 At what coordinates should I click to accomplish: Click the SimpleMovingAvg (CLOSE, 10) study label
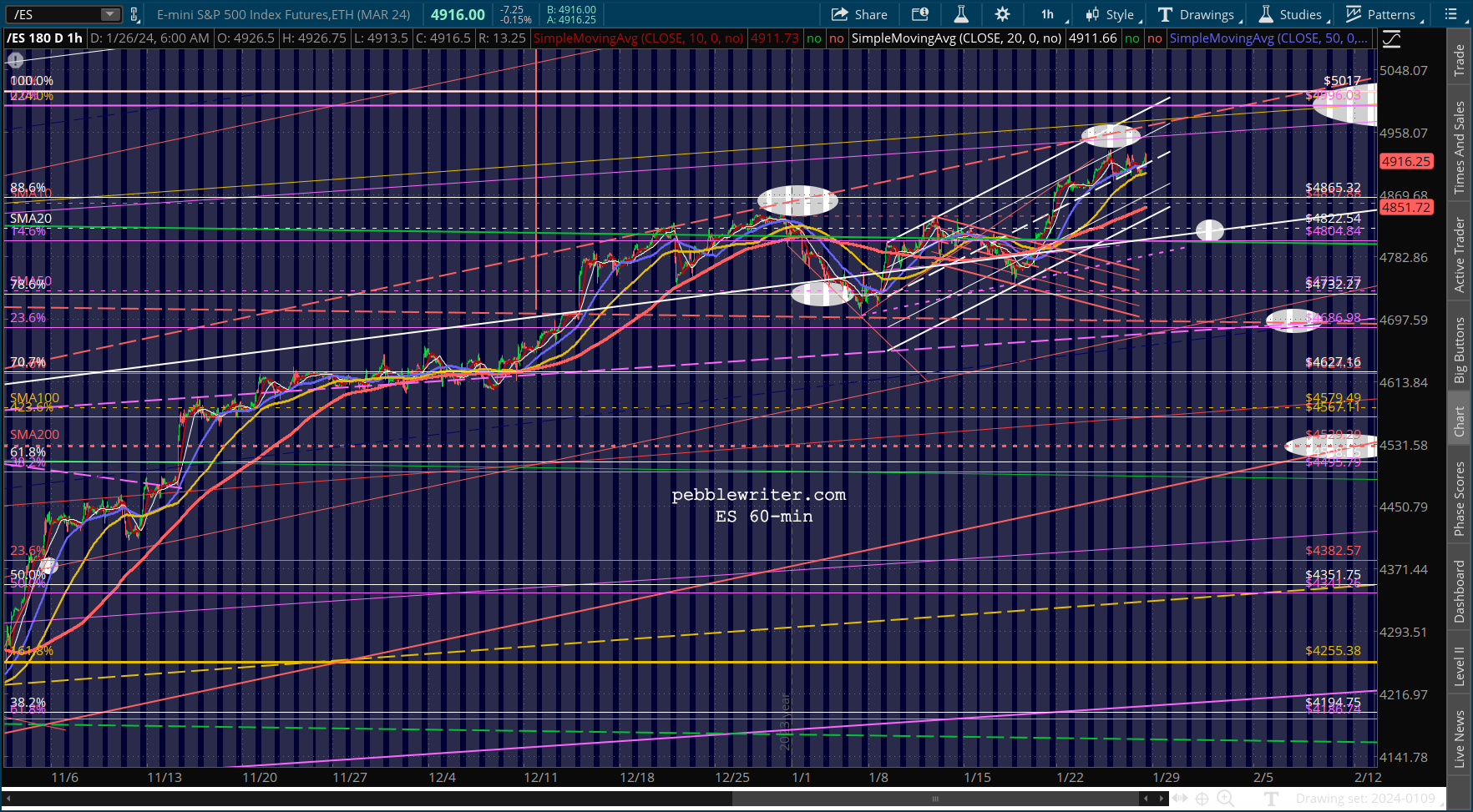639,38
